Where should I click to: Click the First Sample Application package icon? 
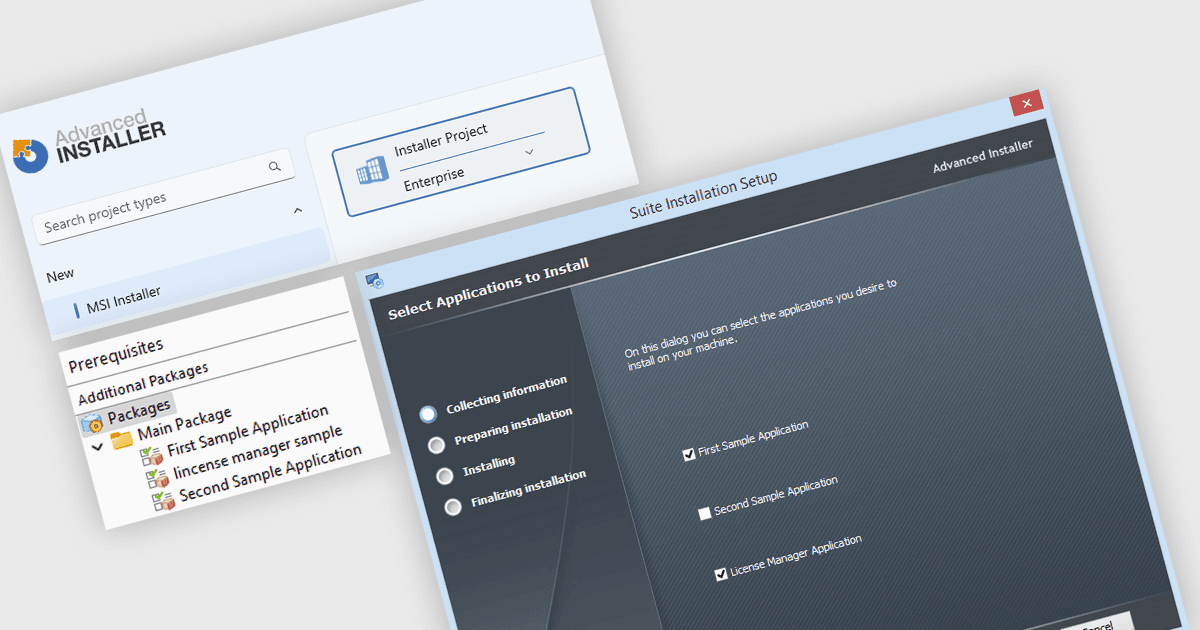152,456
